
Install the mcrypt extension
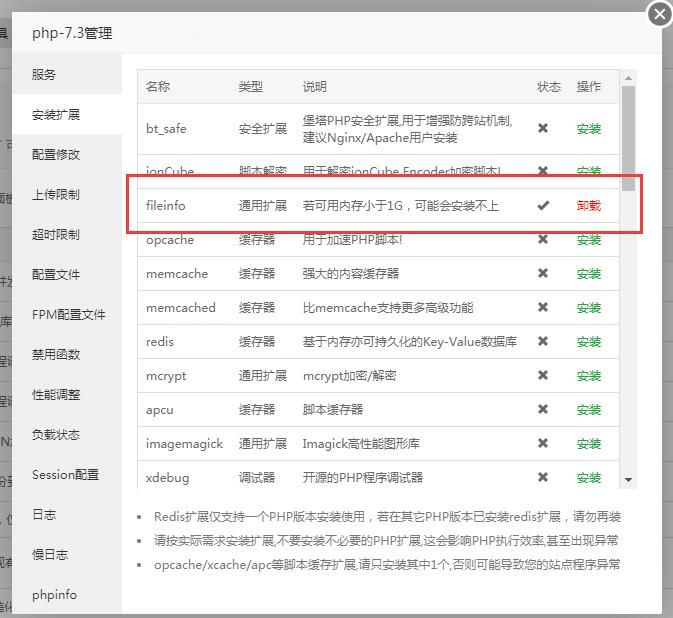(x=589, y=376)
